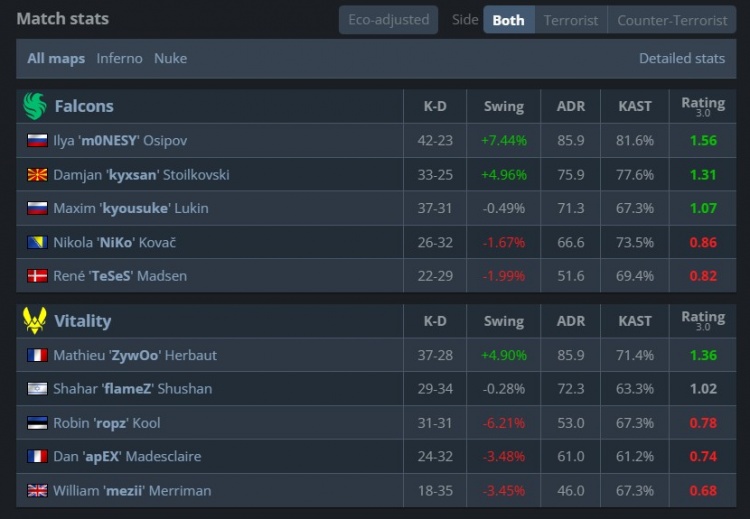Click the North Macedonia flag beside kyxsan
Screen dimensions: 750x519
pos(37,175)
